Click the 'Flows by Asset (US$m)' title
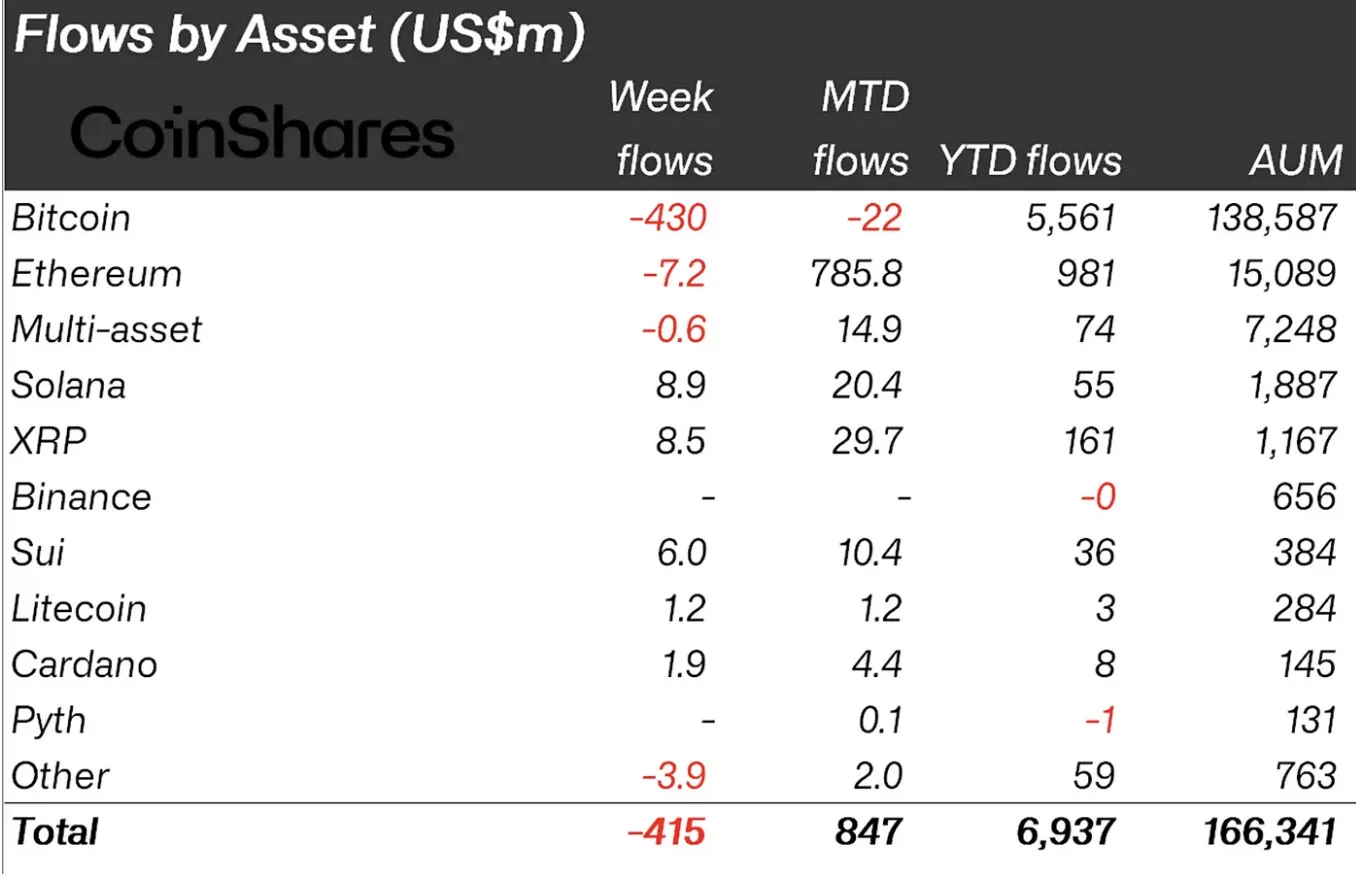The image size is (1356, 874). [298, 37]
